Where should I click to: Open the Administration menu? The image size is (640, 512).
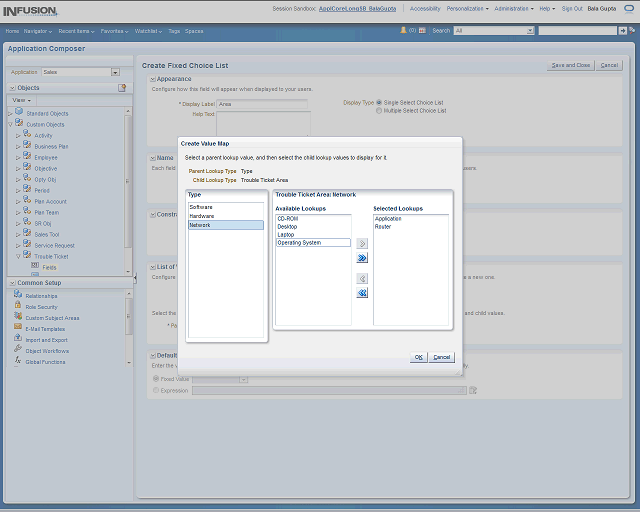pyautogui.click(x=514, y=8)
